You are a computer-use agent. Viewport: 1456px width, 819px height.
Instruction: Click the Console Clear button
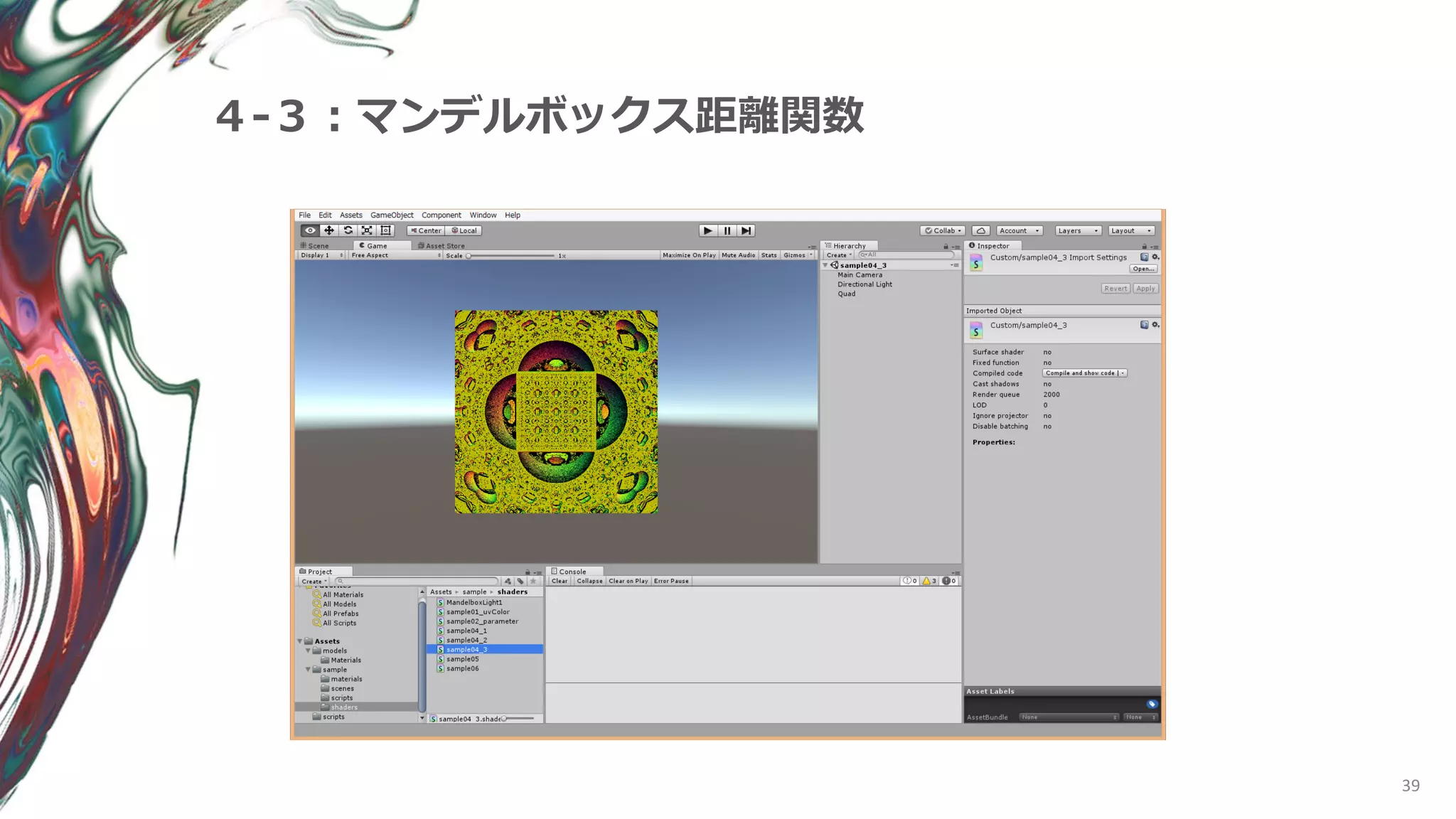(x=560, y=581)
